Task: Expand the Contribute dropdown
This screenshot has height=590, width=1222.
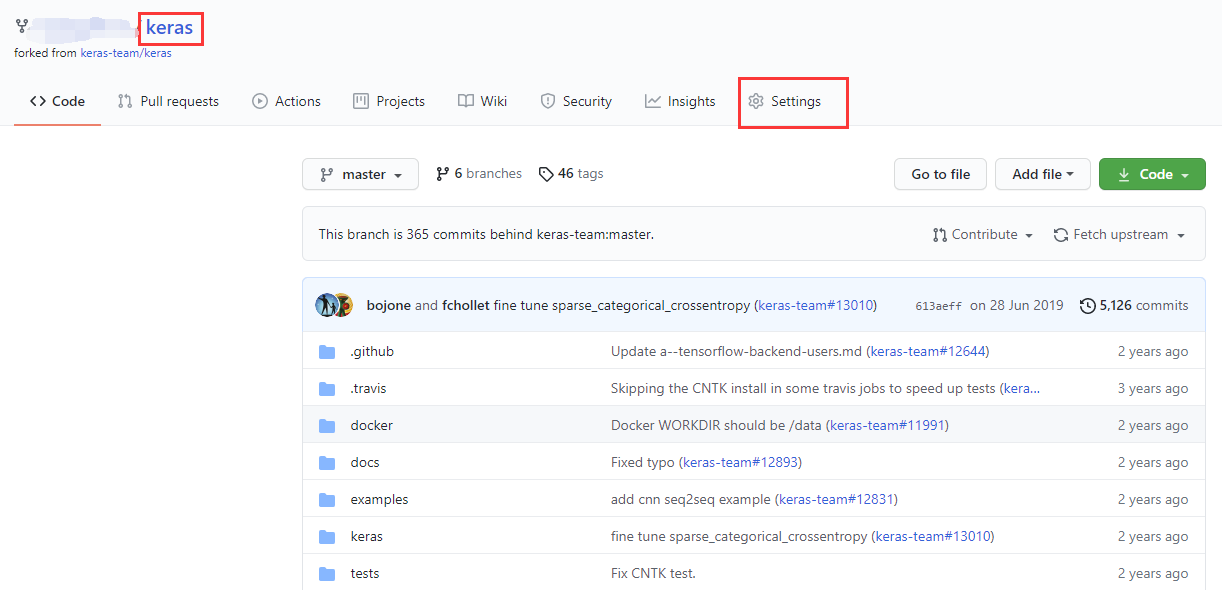Action: click(x=982, y=235)
